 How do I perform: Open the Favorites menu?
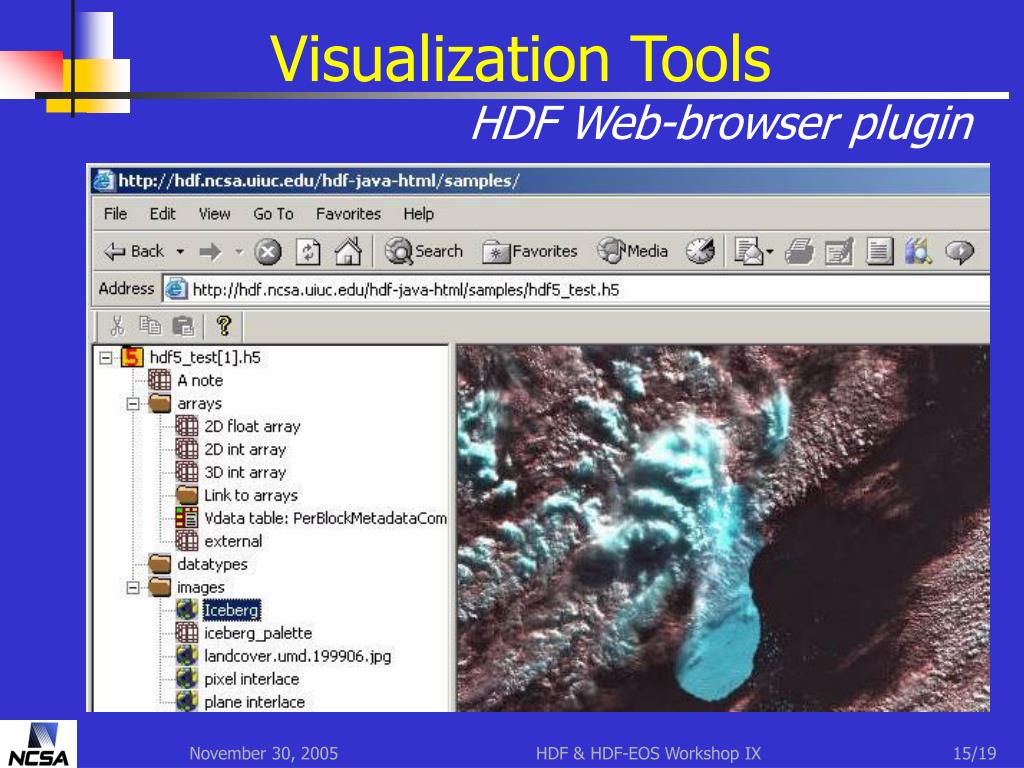click(348, 214)
